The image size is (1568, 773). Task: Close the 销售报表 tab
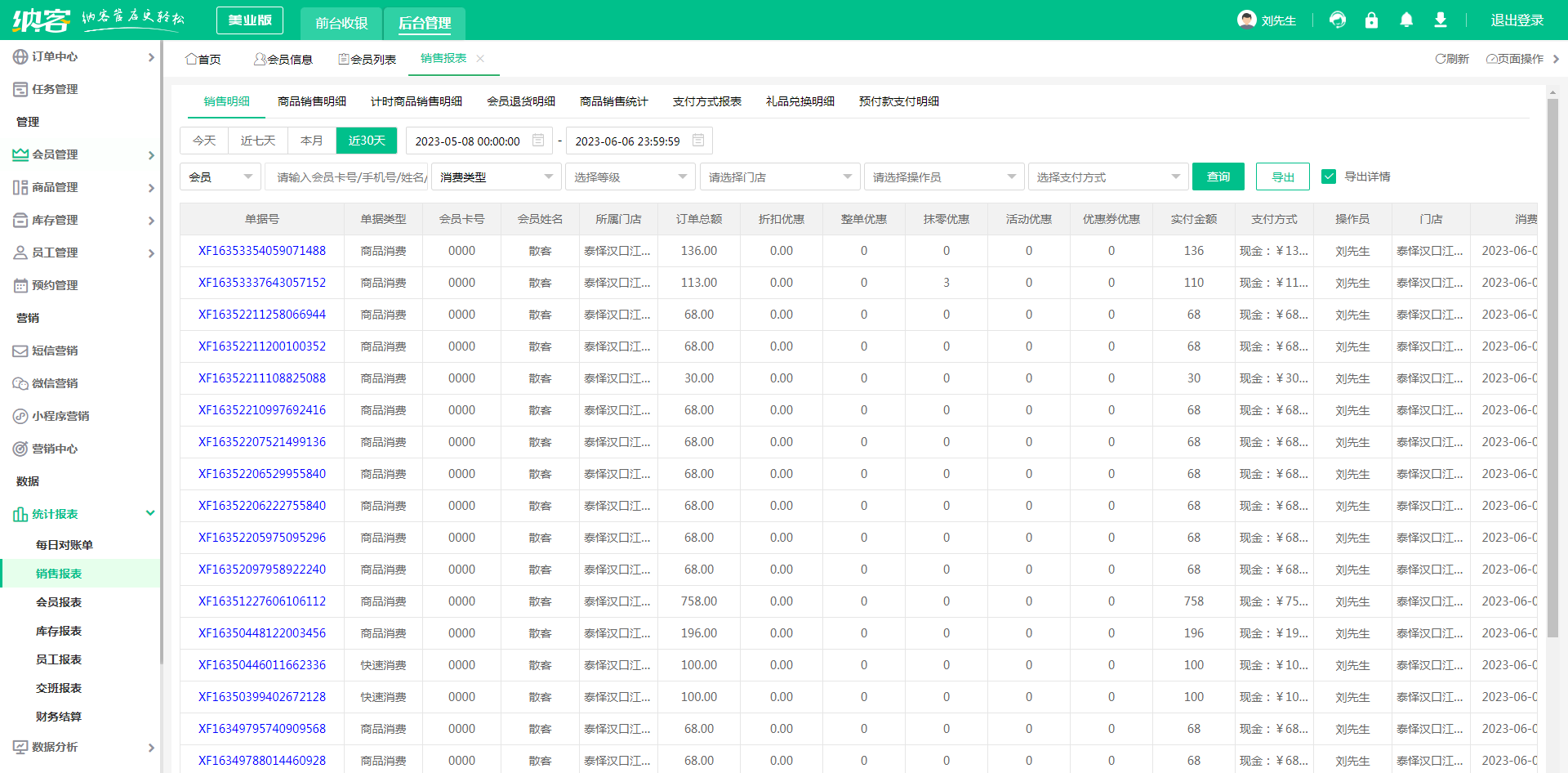[x=480, y=59]
